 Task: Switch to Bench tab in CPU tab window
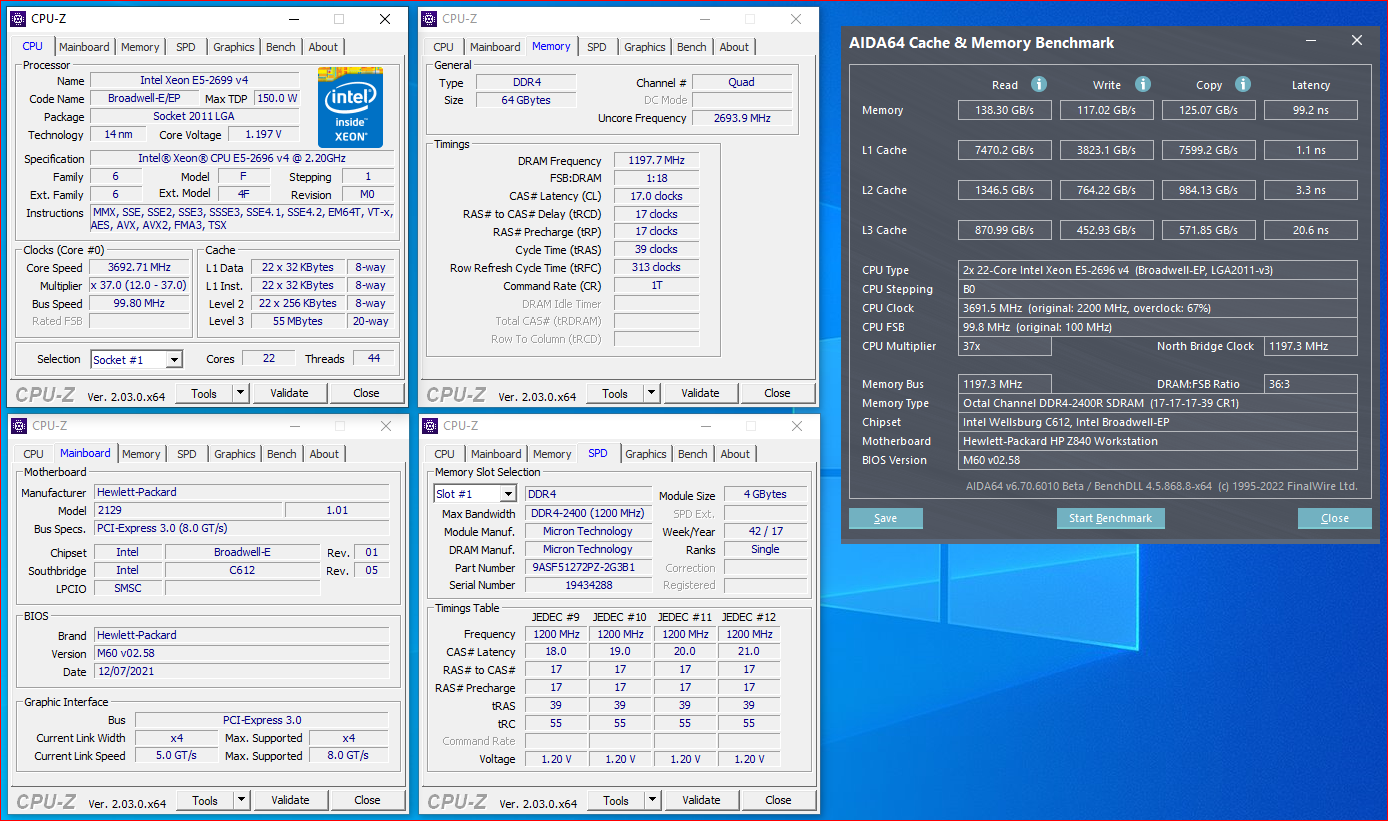click(281, 47)
